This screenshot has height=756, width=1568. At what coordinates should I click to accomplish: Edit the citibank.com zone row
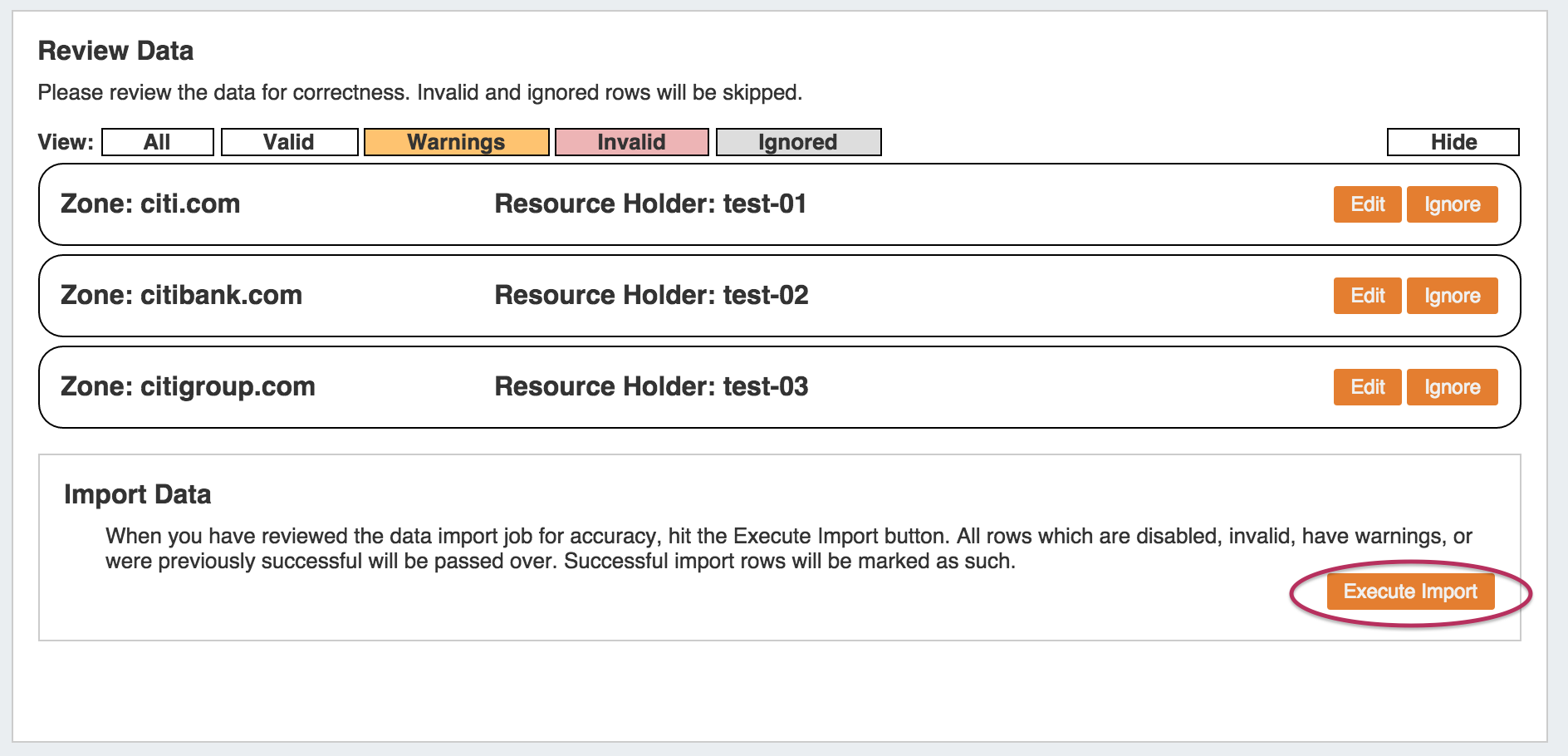pyautogui.click(x=1367, y=296)
